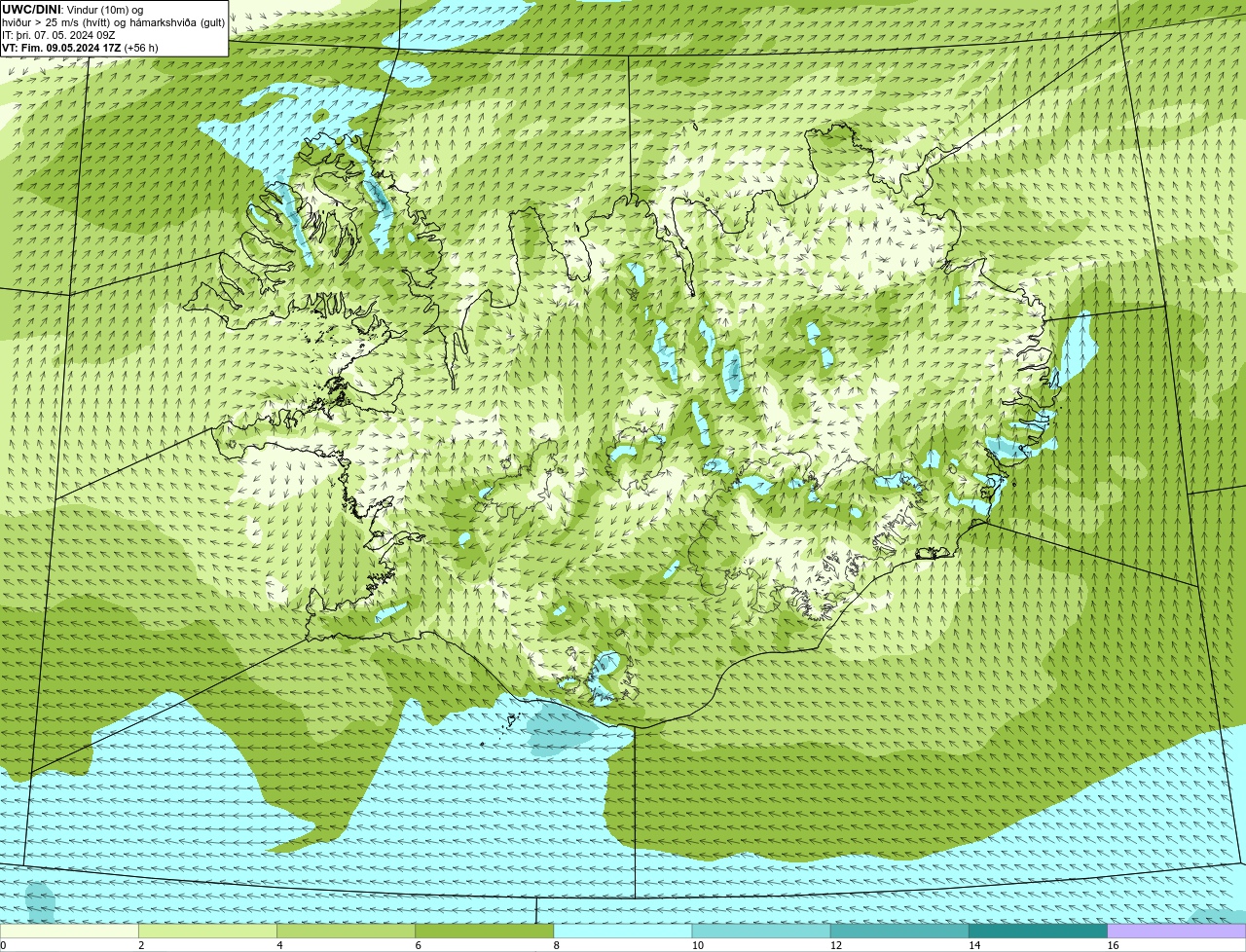This screenshot has height=952, width=1246.
Task: Click the 6–8 m/s olive green swatch
Action: click(x=484, y=932)
